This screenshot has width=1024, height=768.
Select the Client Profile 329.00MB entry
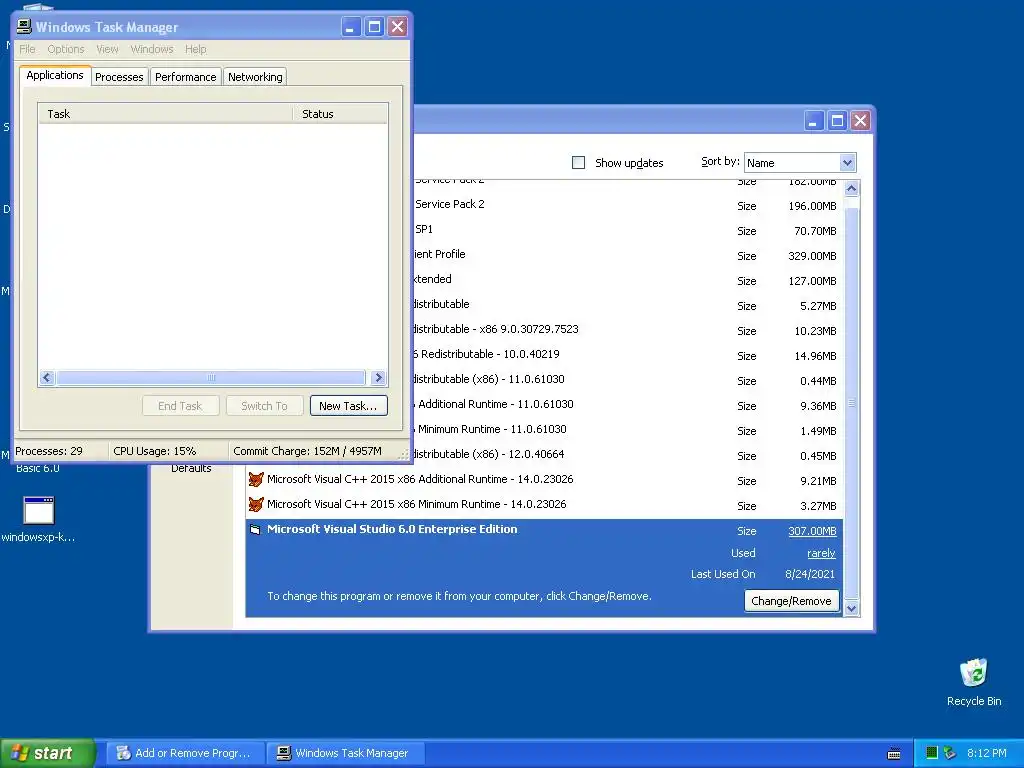click(x=627, y=255)
